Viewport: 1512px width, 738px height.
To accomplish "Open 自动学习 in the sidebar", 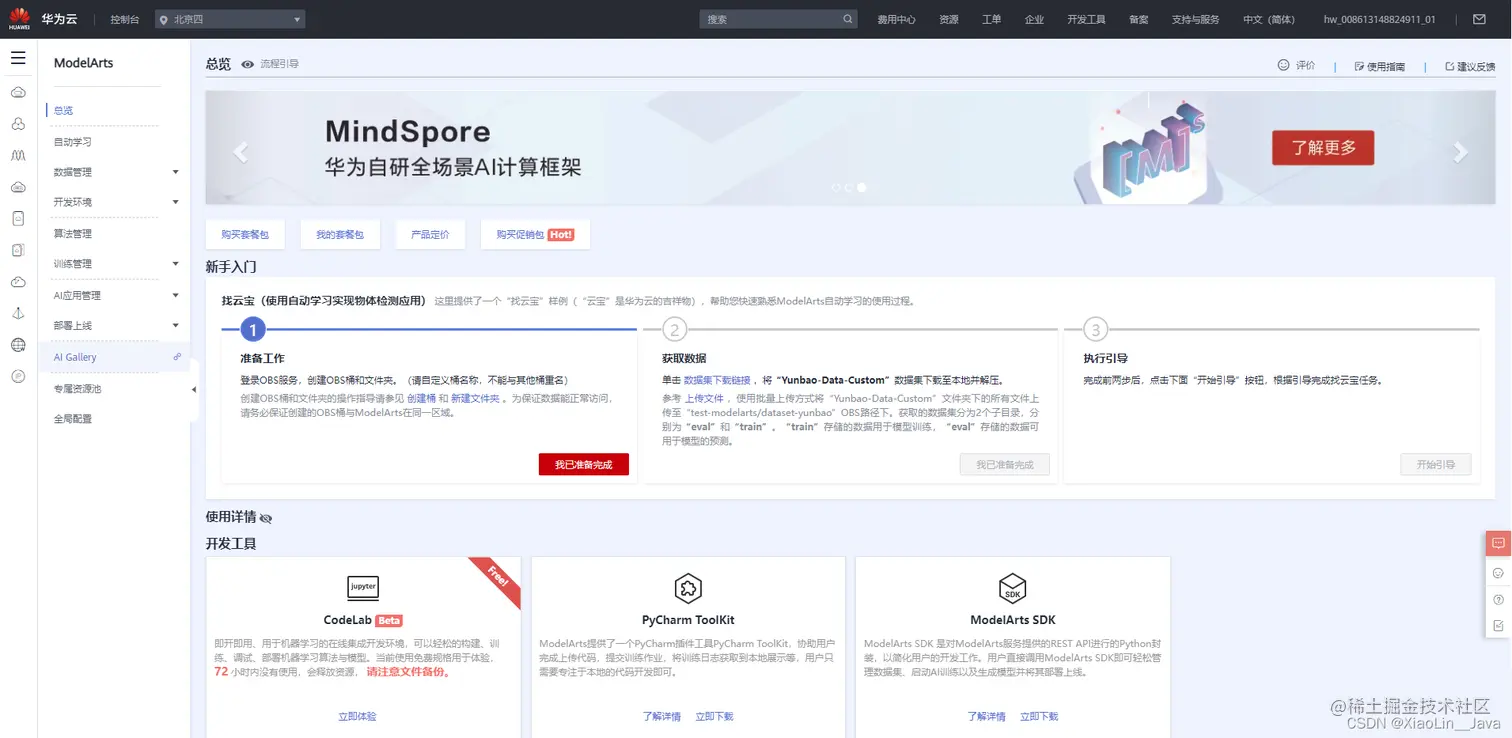I will click(72, 142).
